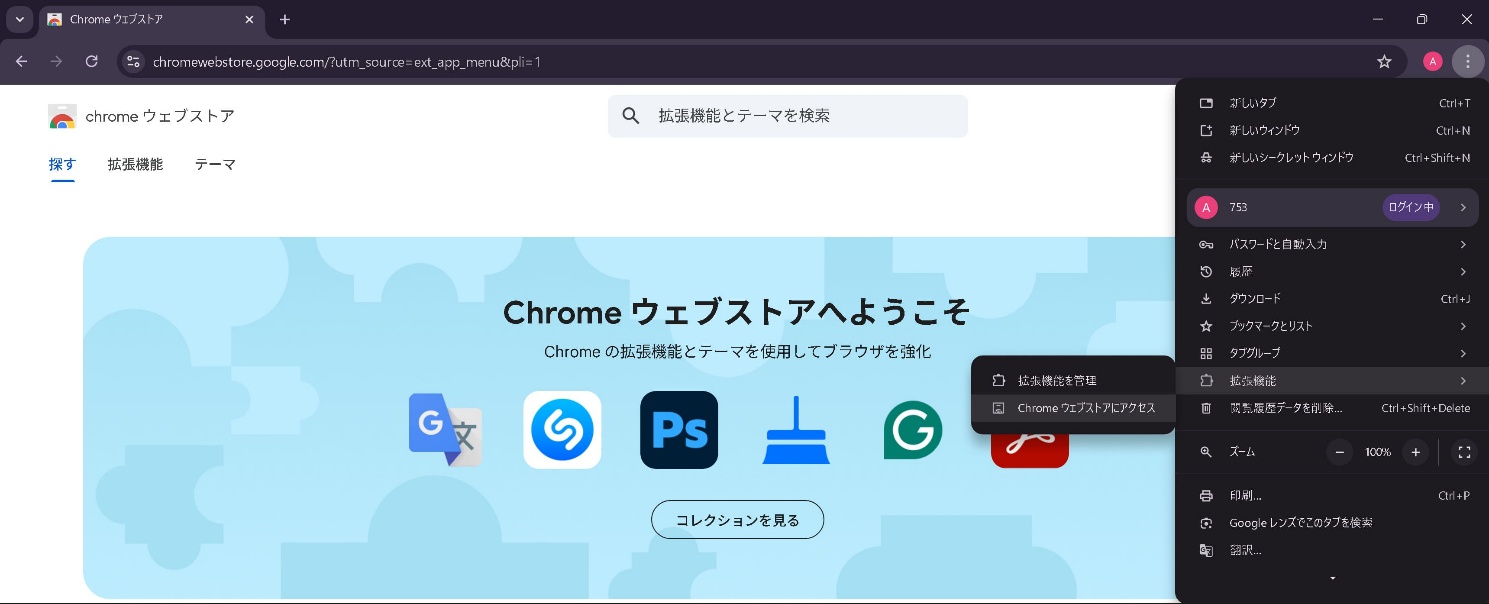The width and height of the screenshot is (1489, 604).
Task: Open the Grammarly extension icon
Action: click(x=912, y=430)
